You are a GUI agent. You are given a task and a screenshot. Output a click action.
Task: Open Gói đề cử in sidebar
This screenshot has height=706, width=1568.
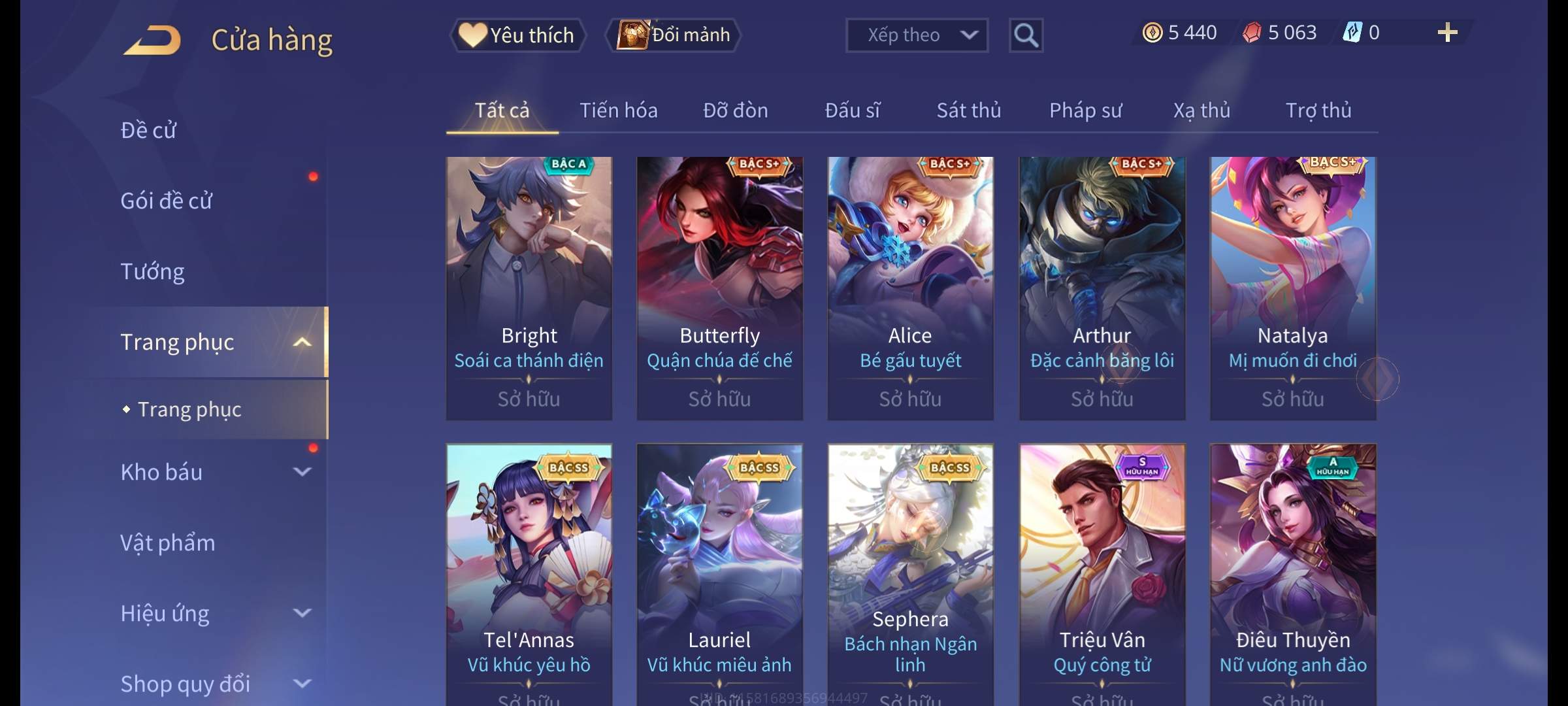(x=167, y=201)
